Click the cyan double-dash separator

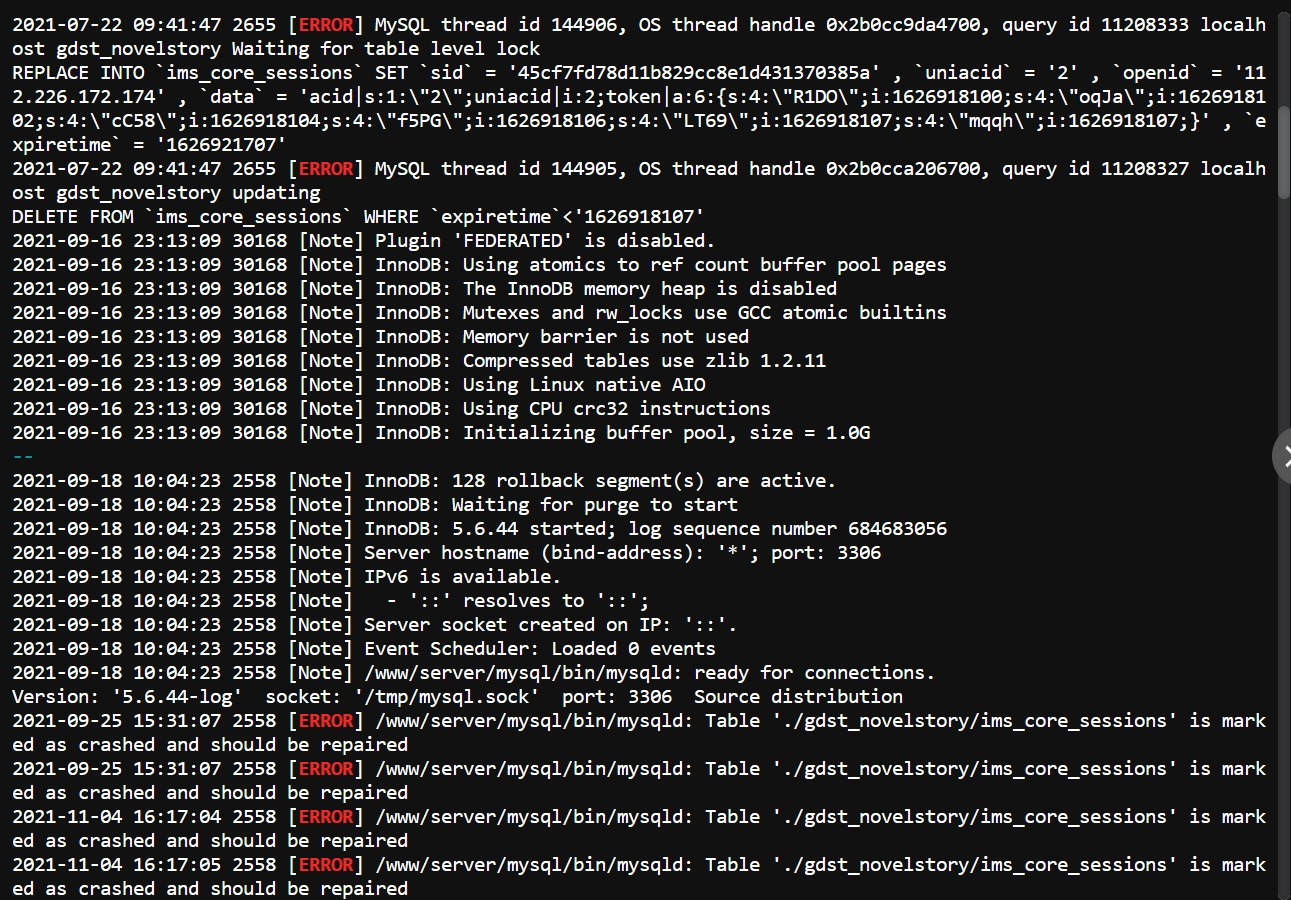click(23, 457)
